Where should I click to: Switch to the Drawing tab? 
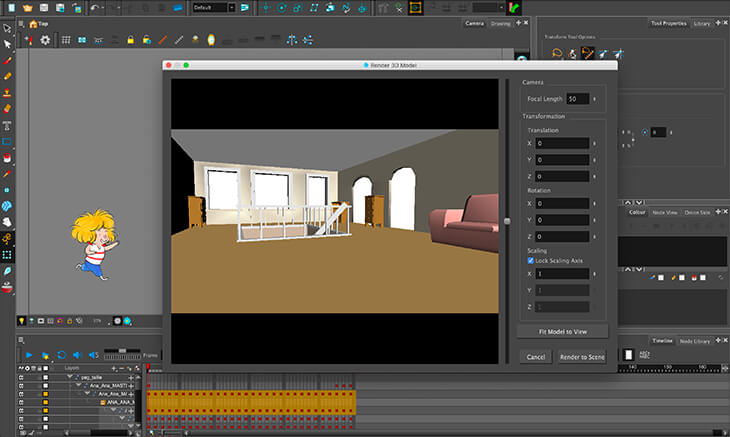coord(500,23)
